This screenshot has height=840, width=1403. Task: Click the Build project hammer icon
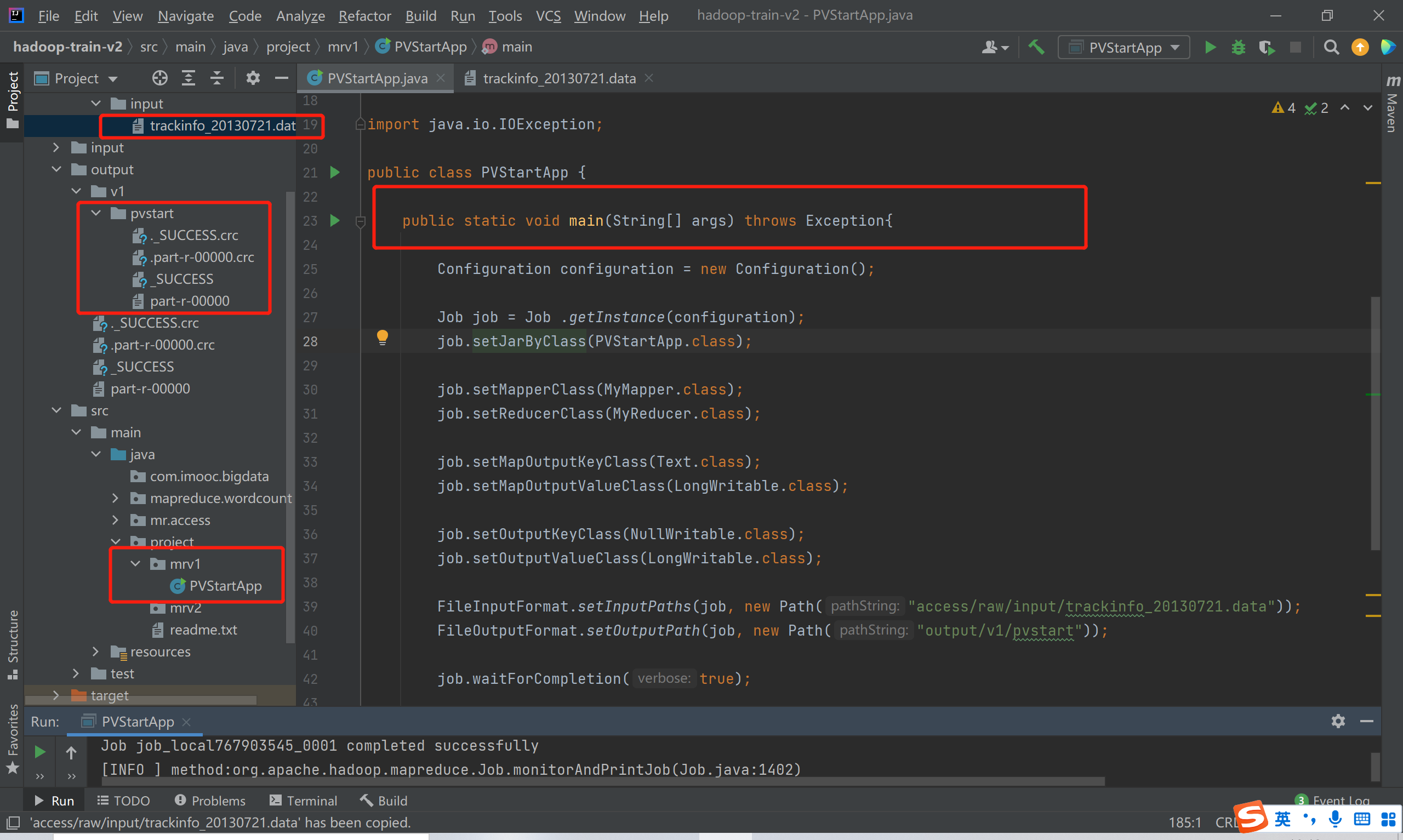tap(1036, 47)
